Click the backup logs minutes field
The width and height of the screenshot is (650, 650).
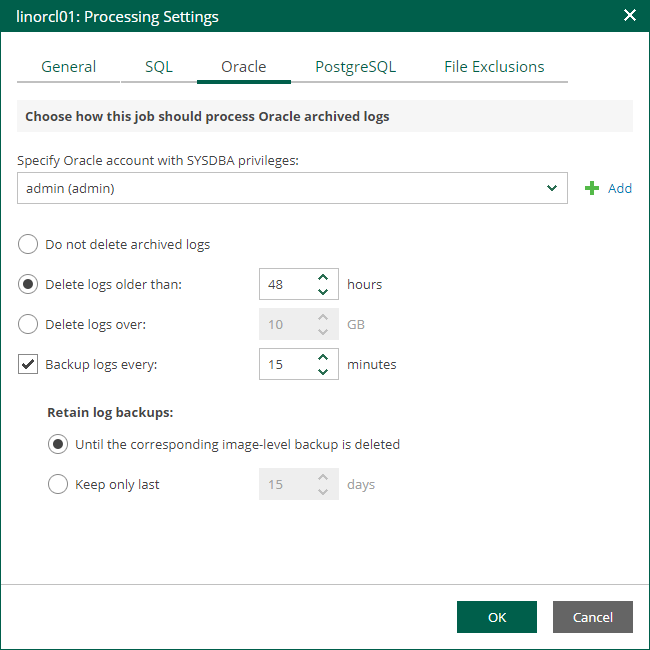coord(285,364)
